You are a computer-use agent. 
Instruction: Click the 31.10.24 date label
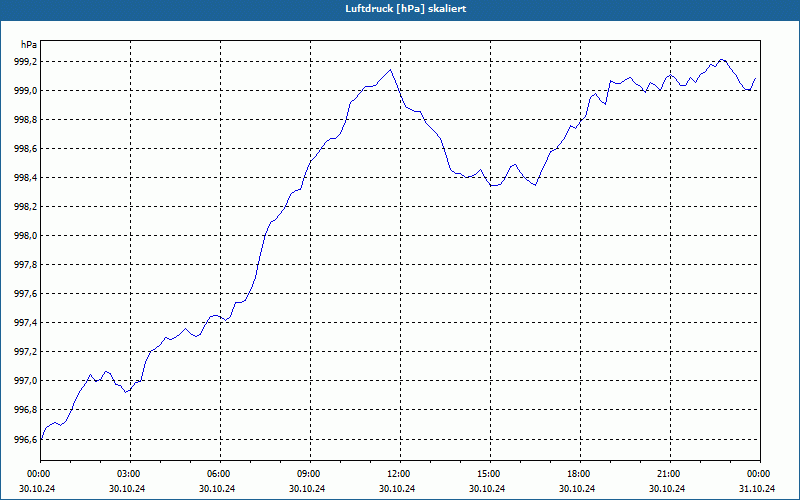point(757,489)
